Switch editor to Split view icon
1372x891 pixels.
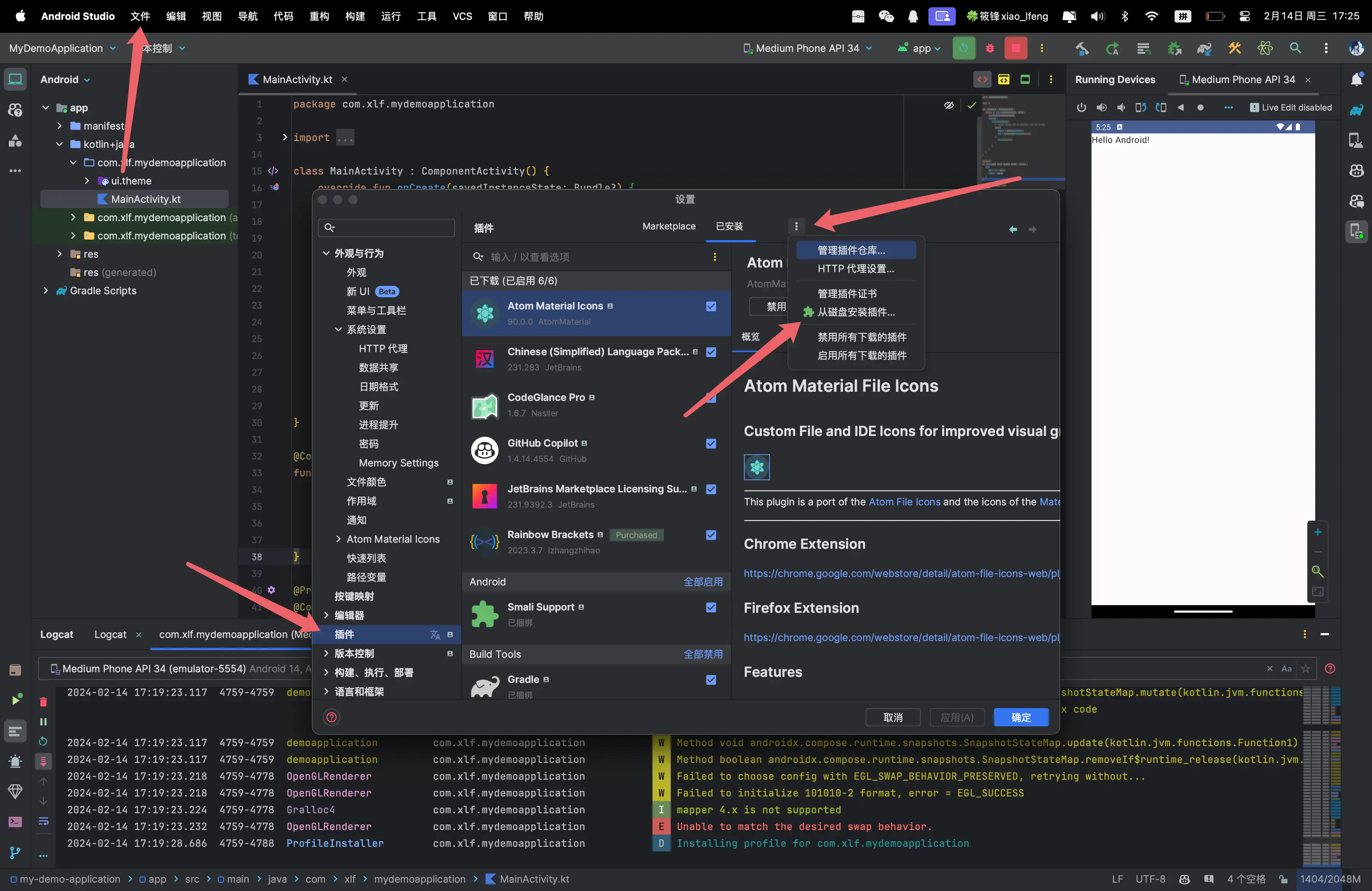(x=1003, y=80)
